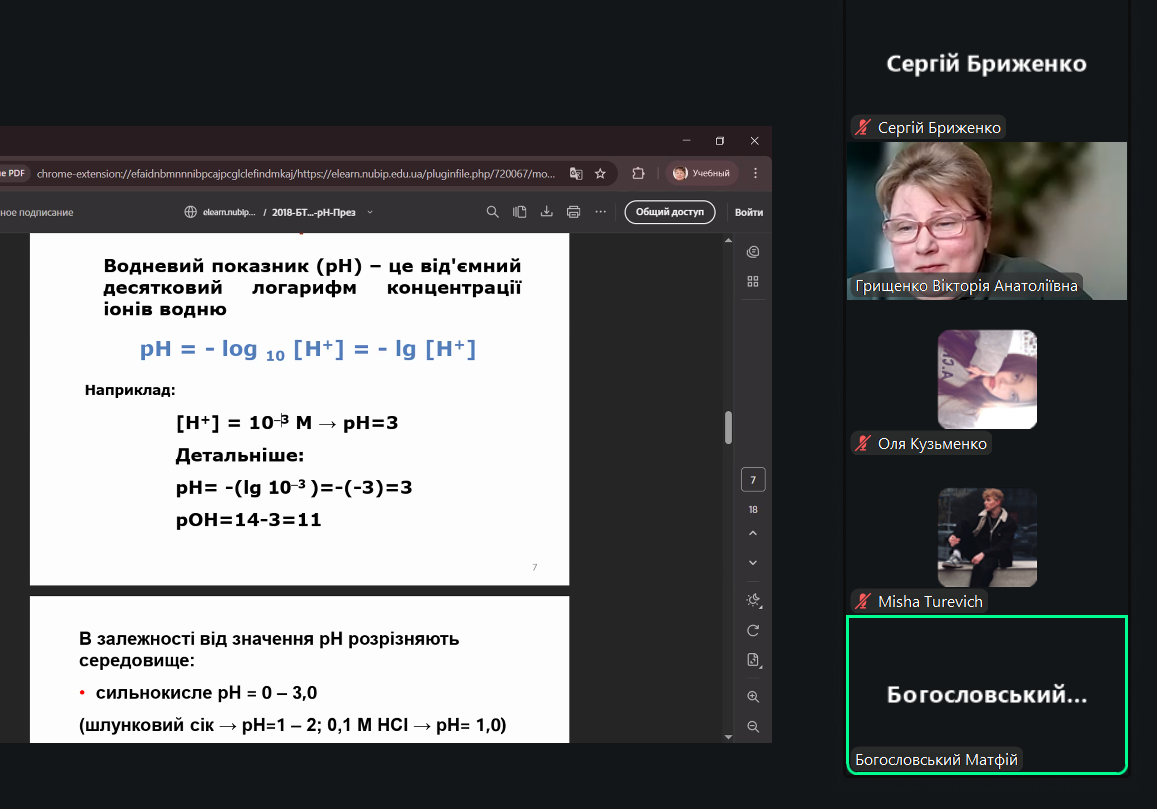1157x809 pixels.
Task: Click the шлунковий сік line of text
Action: 293,725
